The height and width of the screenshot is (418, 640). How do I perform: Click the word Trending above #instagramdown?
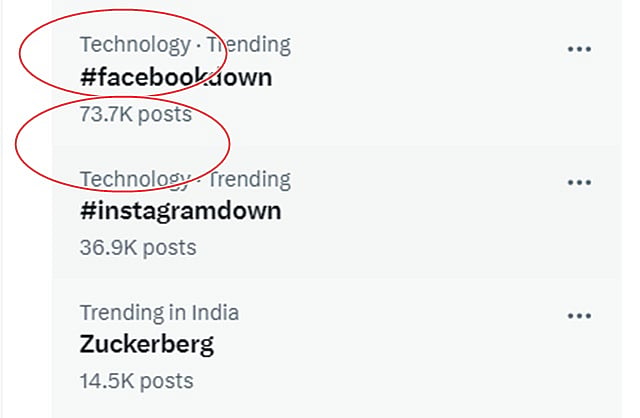coord(252,179)
